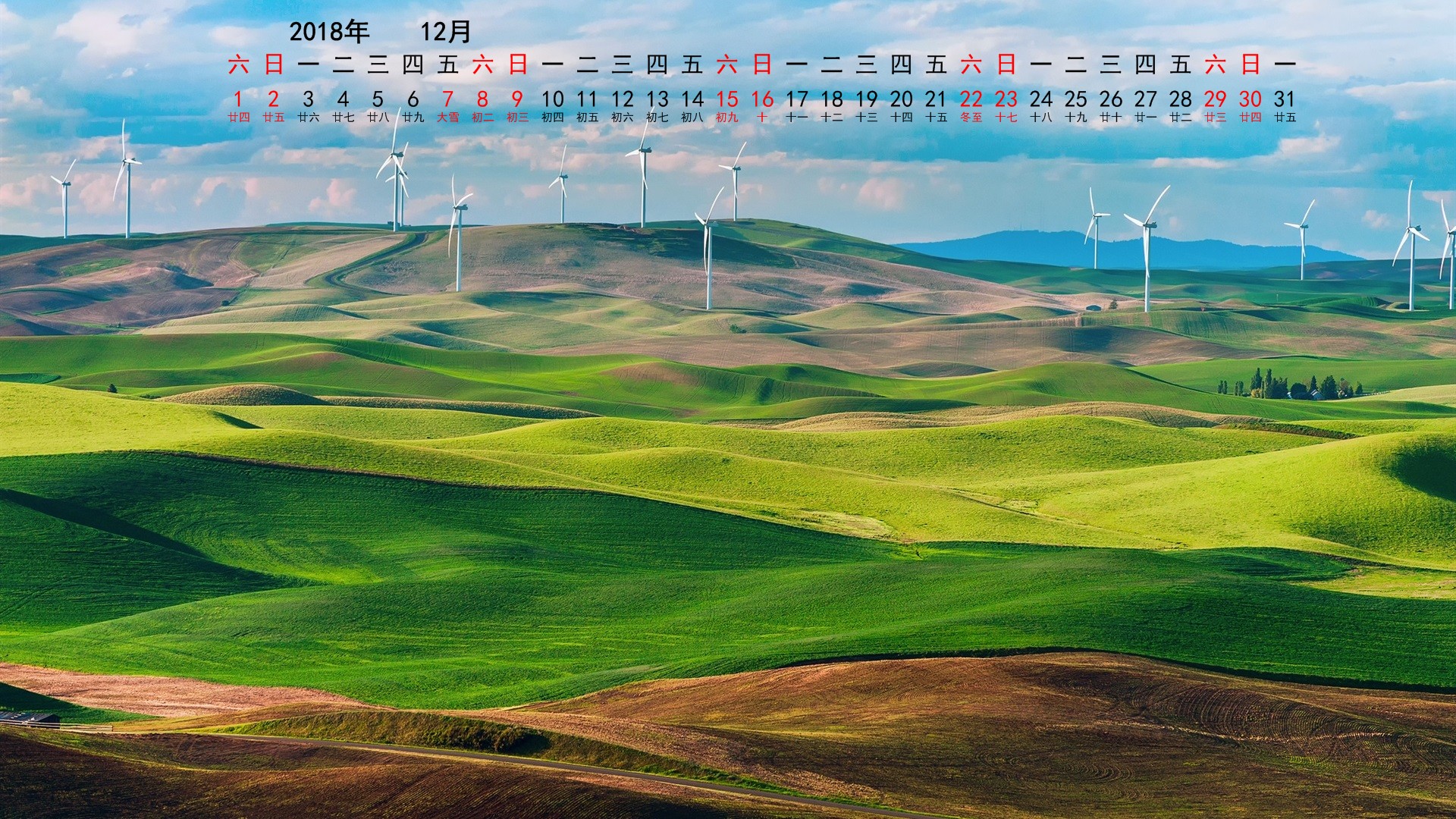Select date 10 on the calendar

(552, 99)
